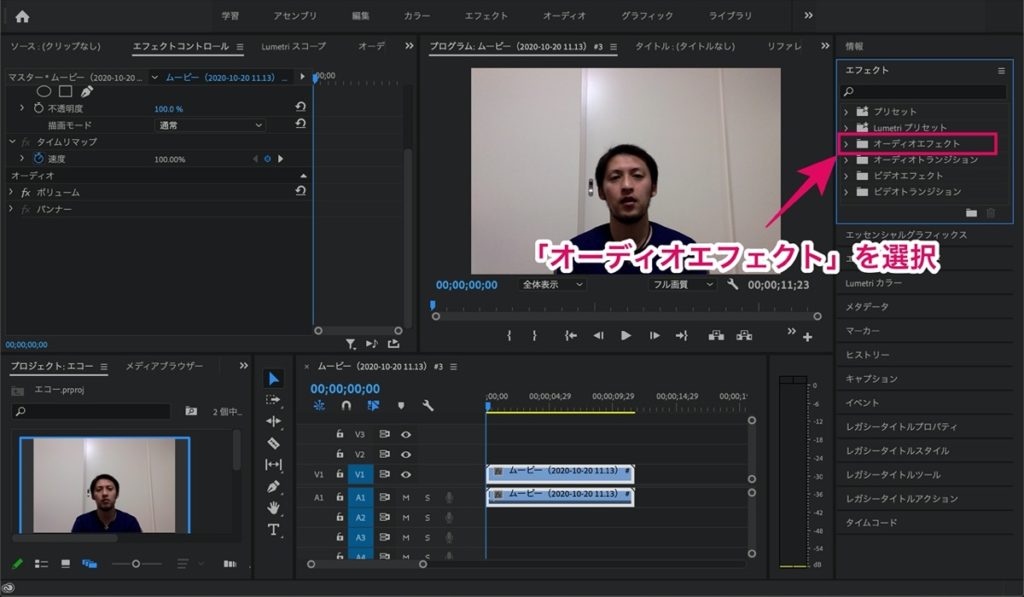The height and width of the screenshot is (597, 1024).
Task: Collapse the タイムリマップ section
Action: click(x=12, y=141)
